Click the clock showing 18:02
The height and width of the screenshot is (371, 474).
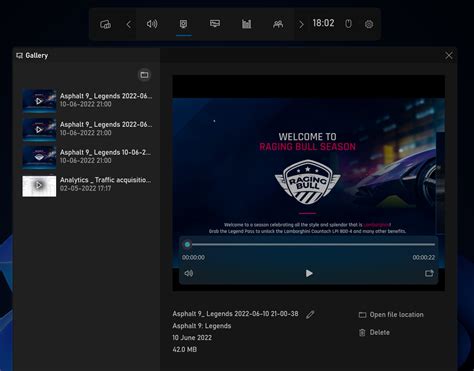click(x=323, y=23)
